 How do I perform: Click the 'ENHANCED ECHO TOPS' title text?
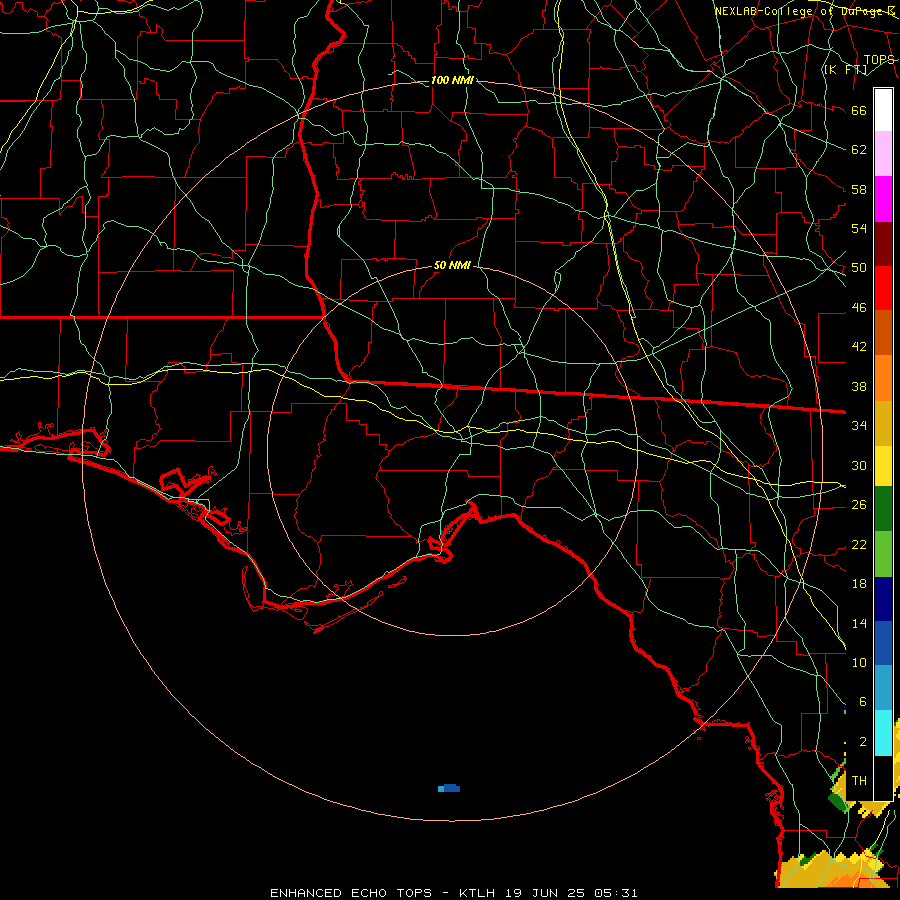pyautogui.click(x=351, y=893)
